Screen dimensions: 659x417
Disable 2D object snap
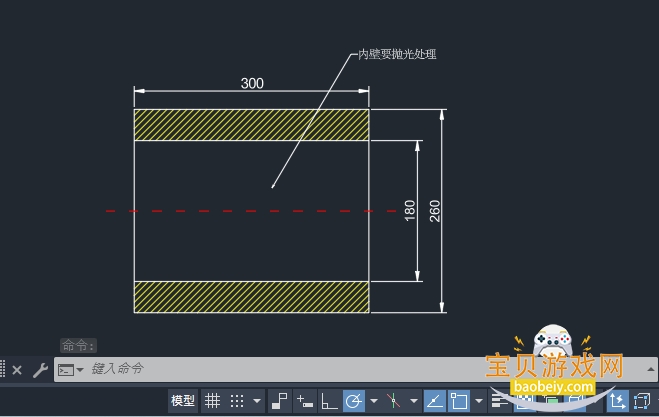[x=459, y=401]
